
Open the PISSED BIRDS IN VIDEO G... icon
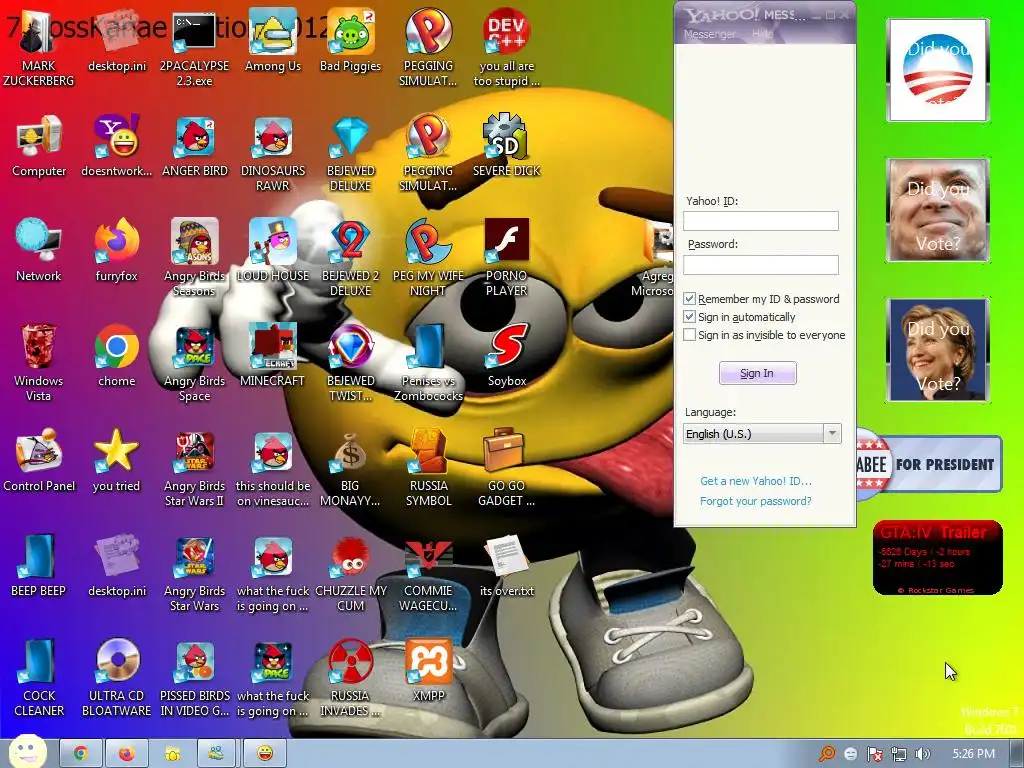pyautogui.click(x=194, y=678)
